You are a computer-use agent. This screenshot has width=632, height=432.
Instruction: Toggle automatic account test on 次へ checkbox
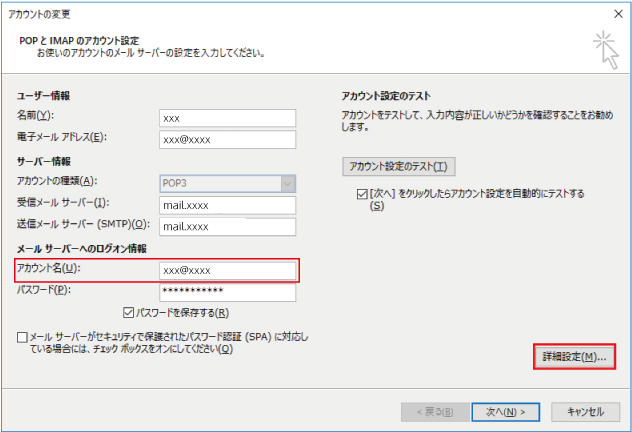tap(362, 194)
